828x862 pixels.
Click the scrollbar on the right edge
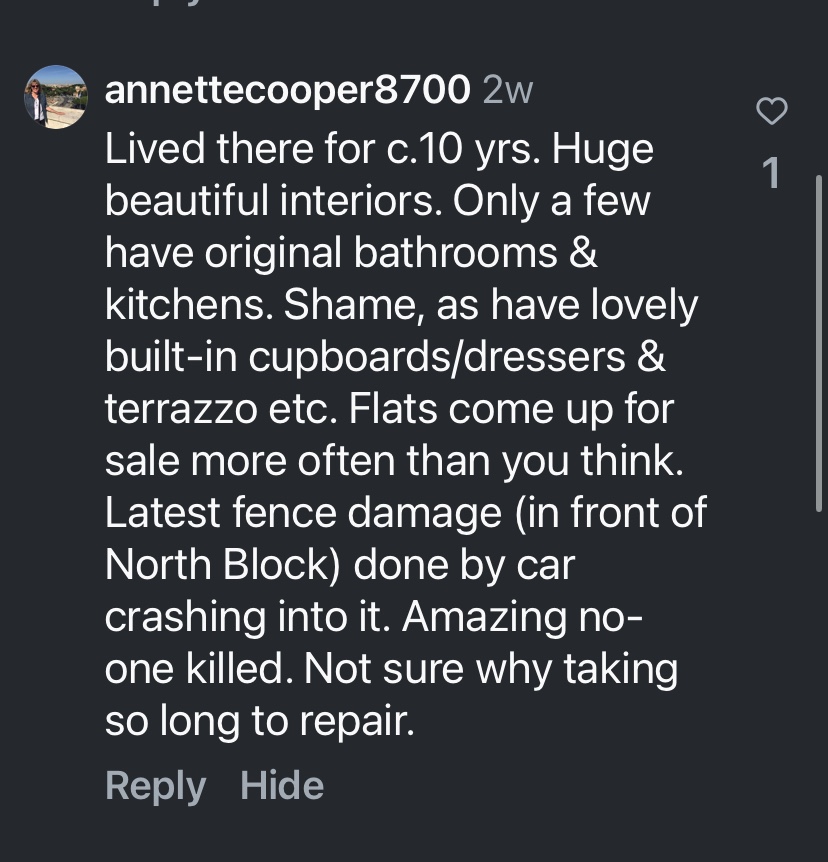pos(819,300)
